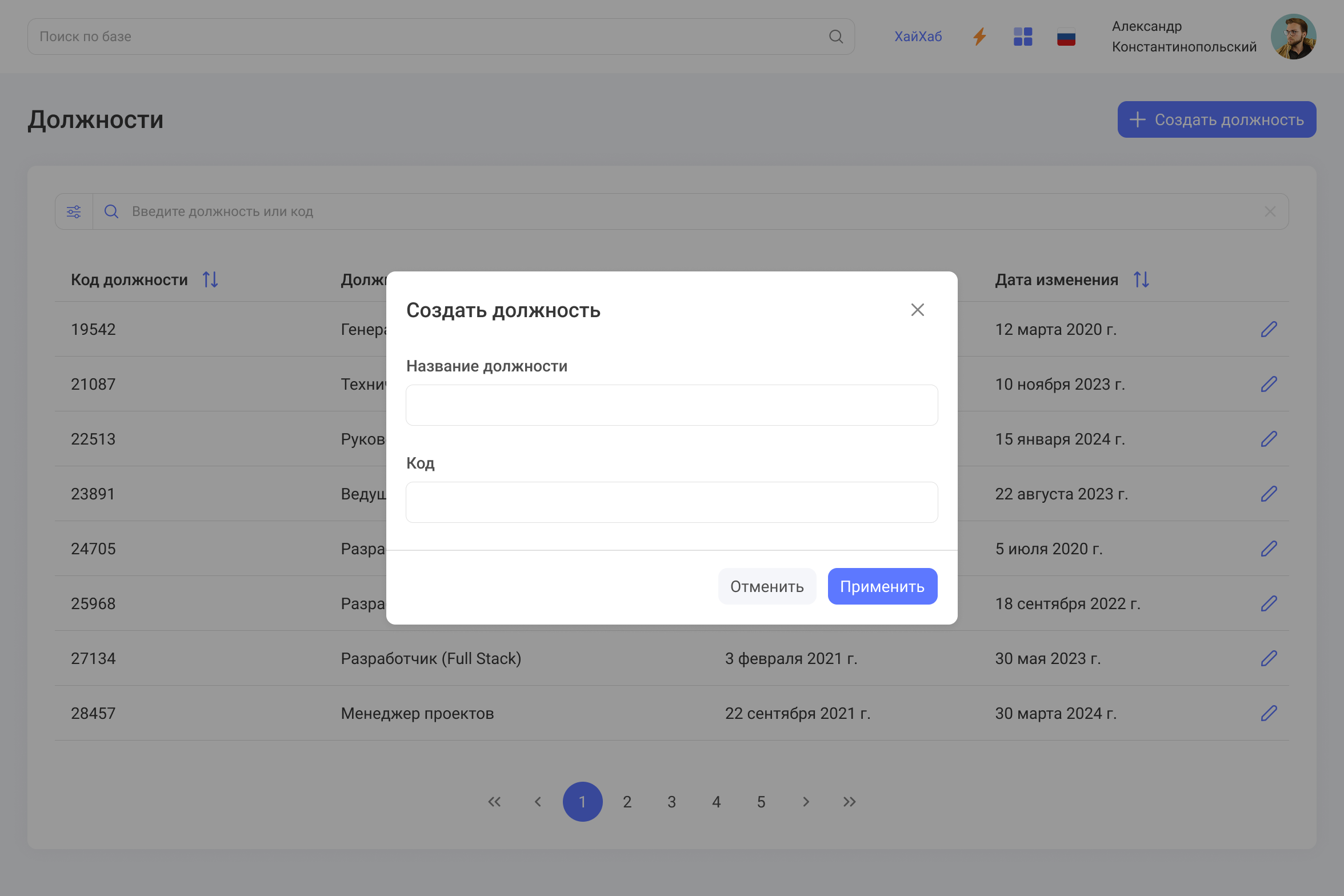The image size is (1344, 896).
Task: Go to page 5
Action: (x=761, y=802)
